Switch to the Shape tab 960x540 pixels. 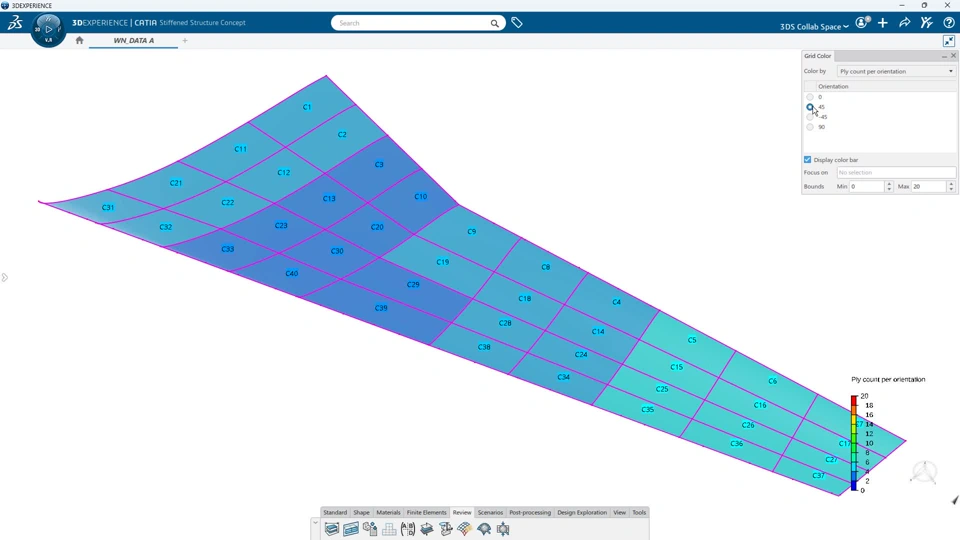click(x=361, y=512)
